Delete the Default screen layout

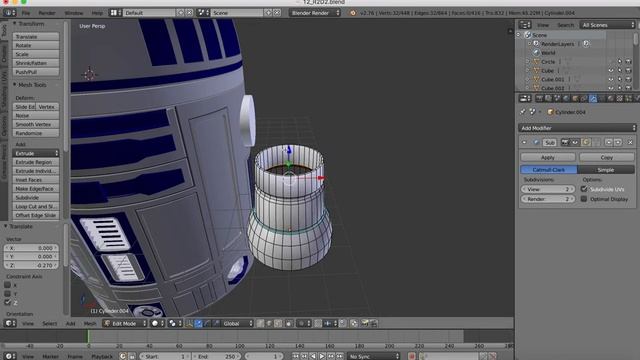point(189,13)
